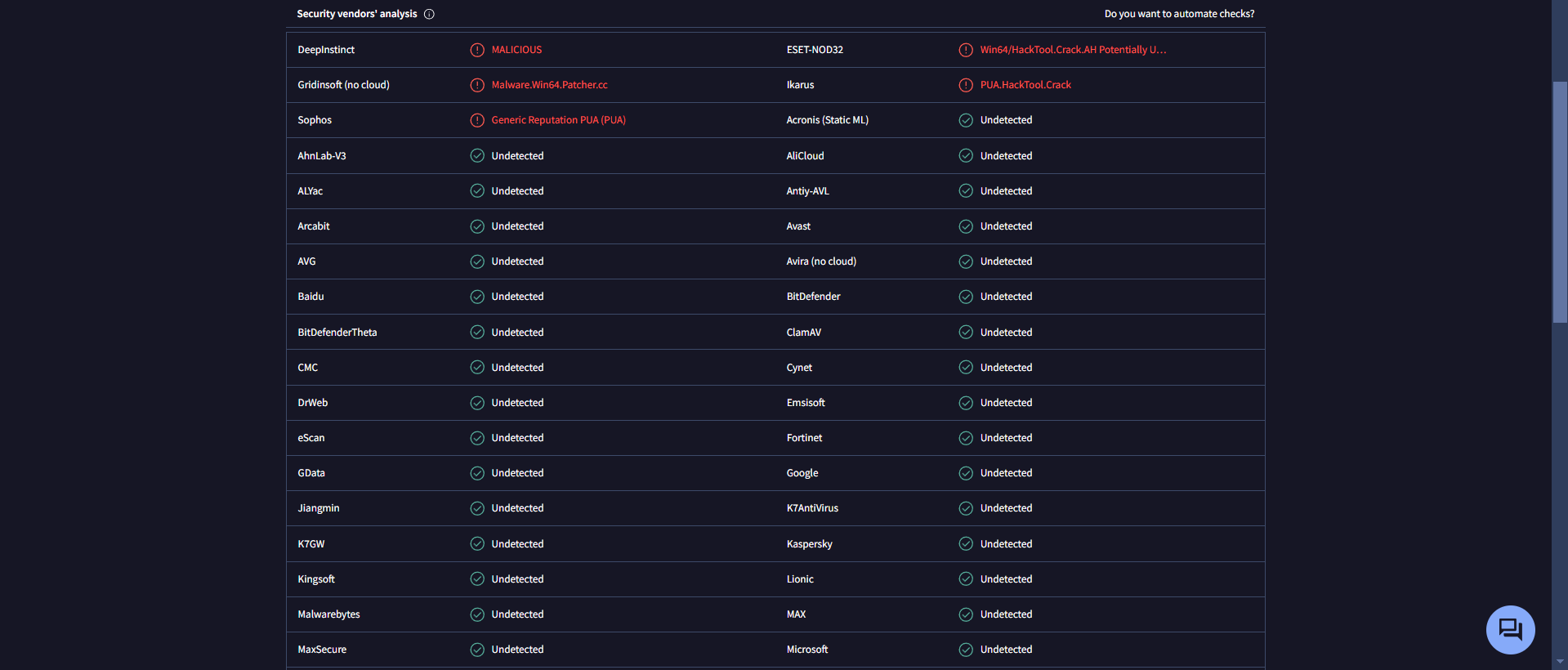Image resolution: width=1568 pixels, height=670 pixels.
Task: Click the Malwarebytes vendor row name
Action: point(328,614)
